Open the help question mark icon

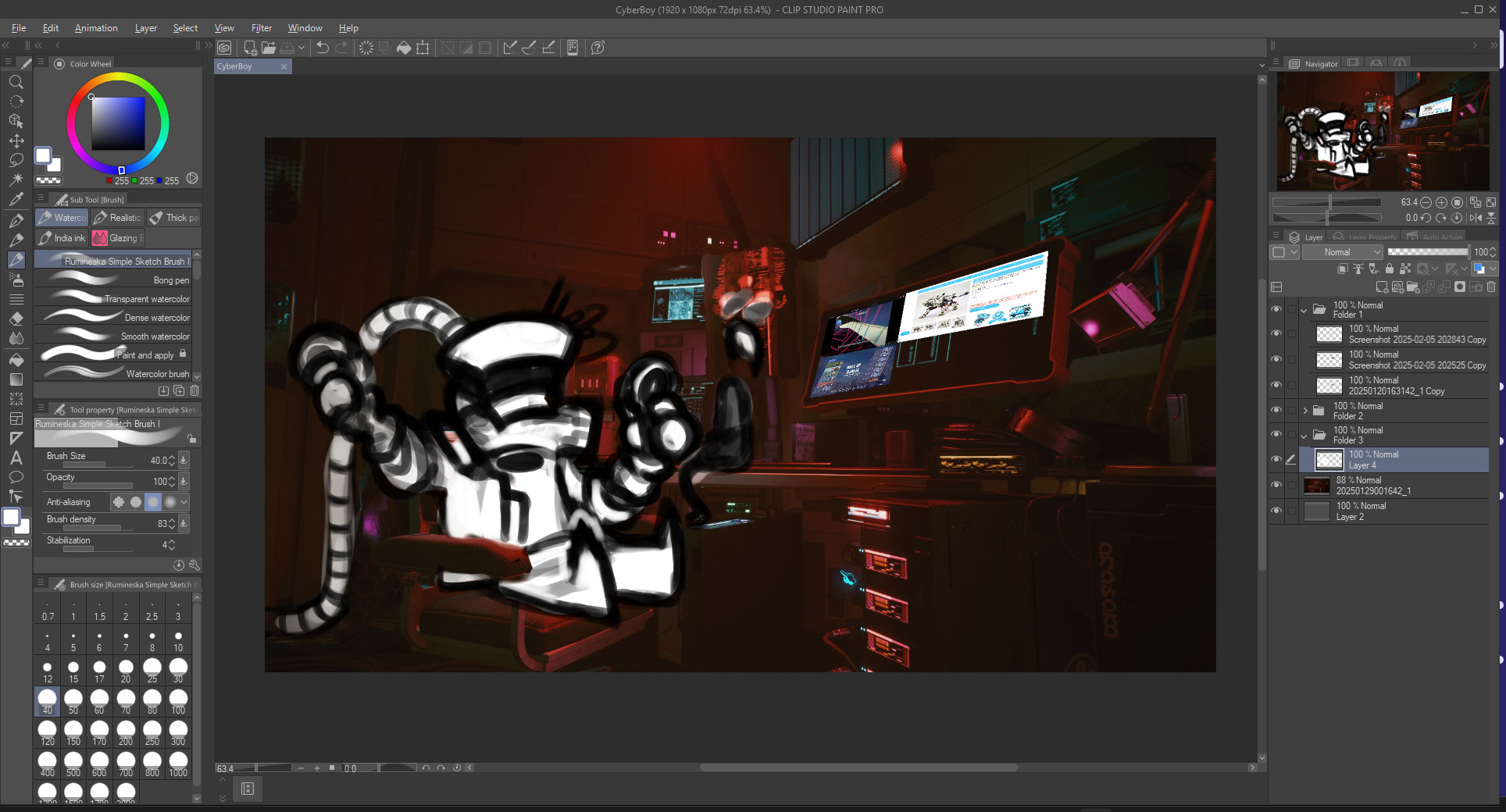point(598,48)
